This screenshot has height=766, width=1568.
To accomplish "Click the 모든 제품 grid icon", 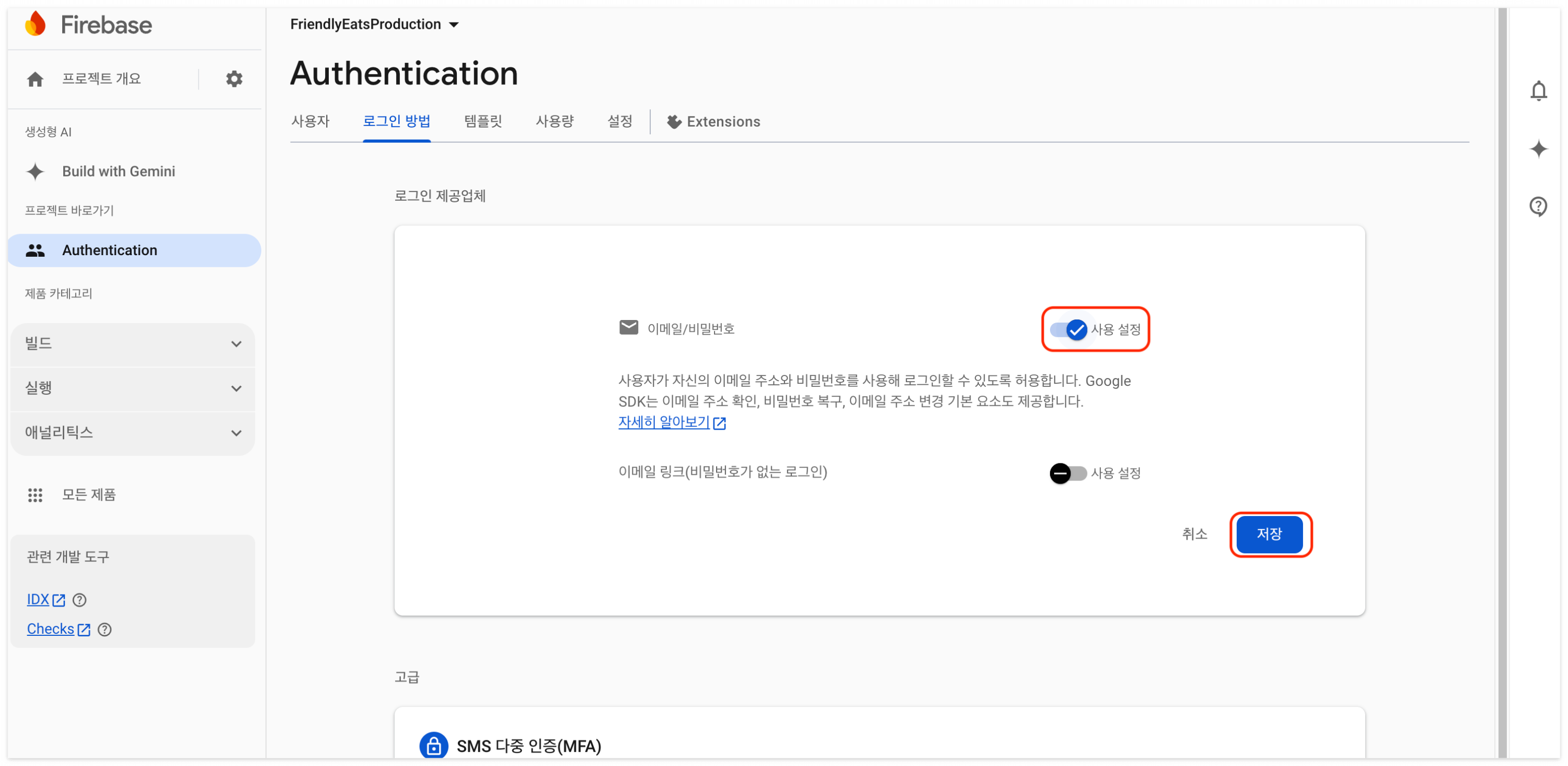I will (36, 495).
